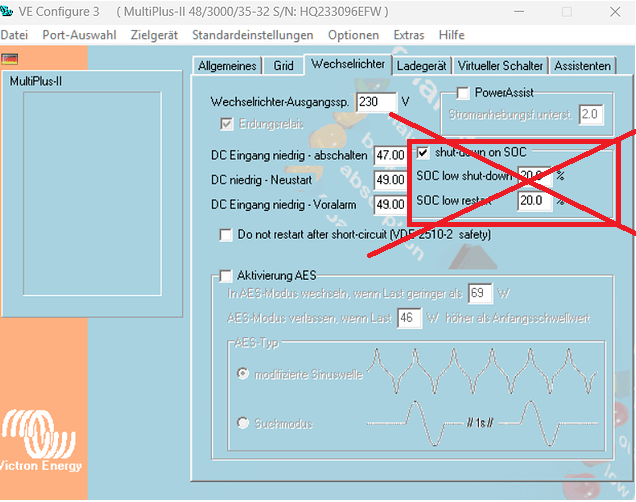Enable the PowerAssist checkbox
The image size is (636, 502).
[463, 93]
